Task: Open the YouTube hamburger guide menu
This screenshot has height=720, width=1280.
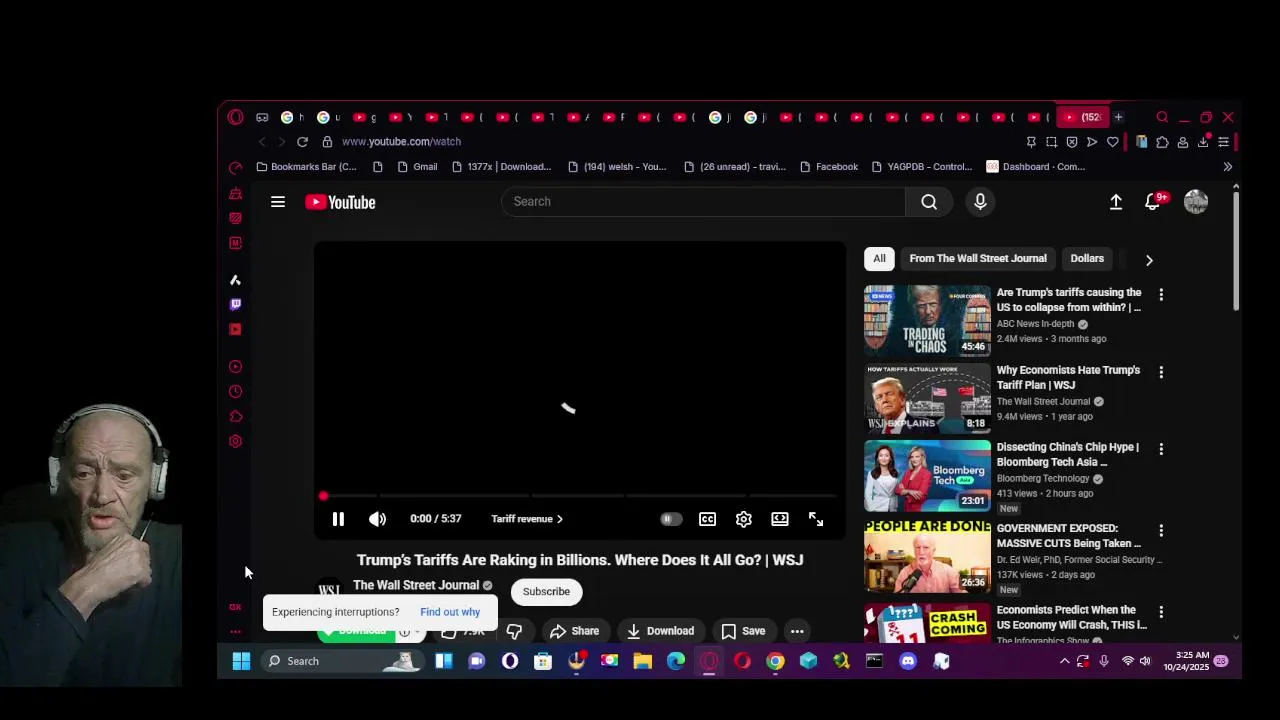Action: (x=278, y=202)
